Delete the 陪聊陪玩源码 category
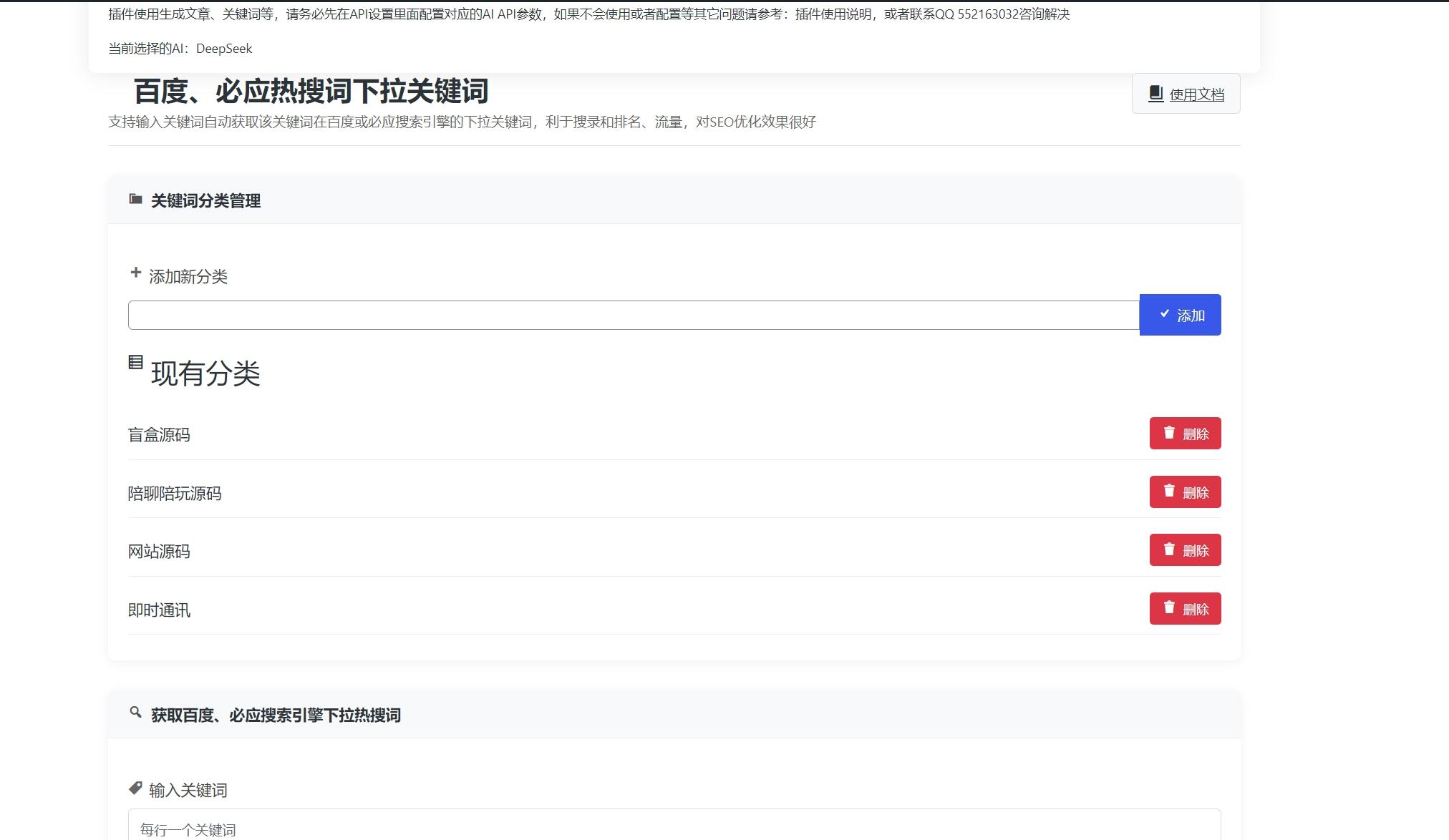Viewport: 1449px width, 840px height. click(1185, 492)
